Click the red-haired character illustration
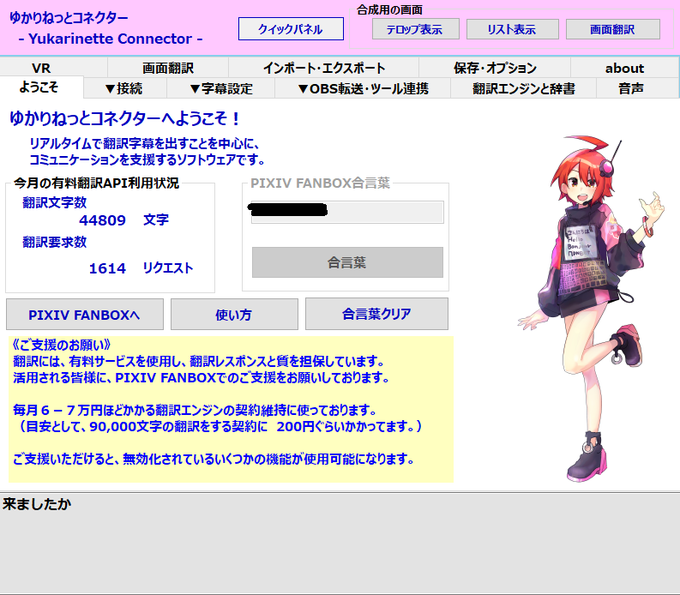Screen dimensions: 680x595 (x=591, y=308)
